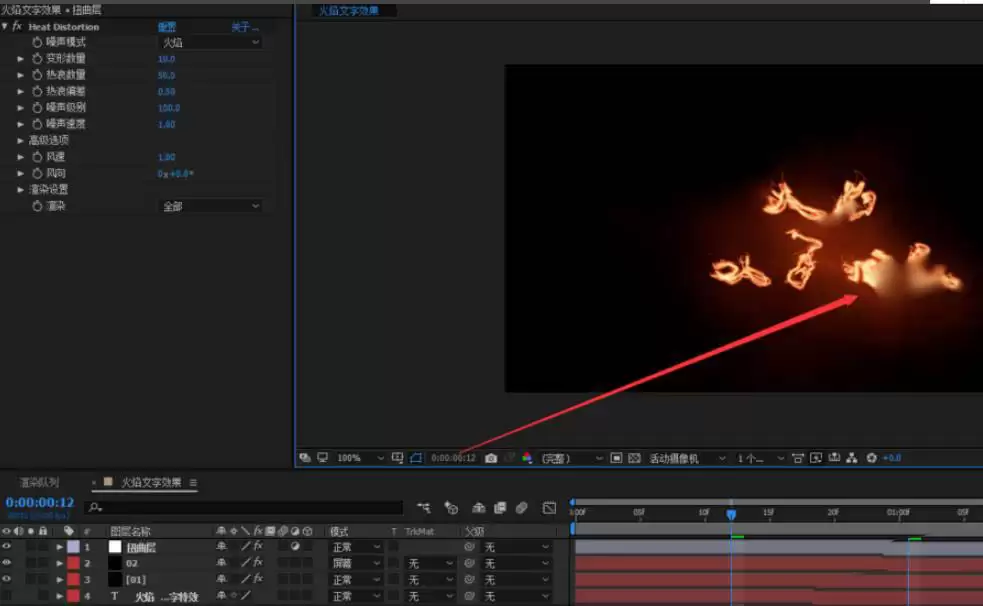Toggle frame blending icon in timeline toolbar

coord(500,508)
